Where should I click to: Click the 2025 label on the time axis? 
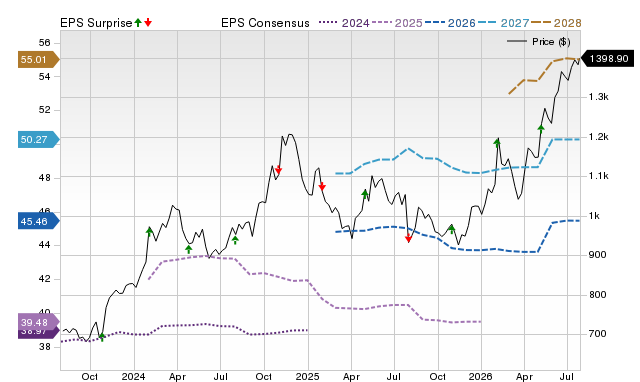pos(307,376)
